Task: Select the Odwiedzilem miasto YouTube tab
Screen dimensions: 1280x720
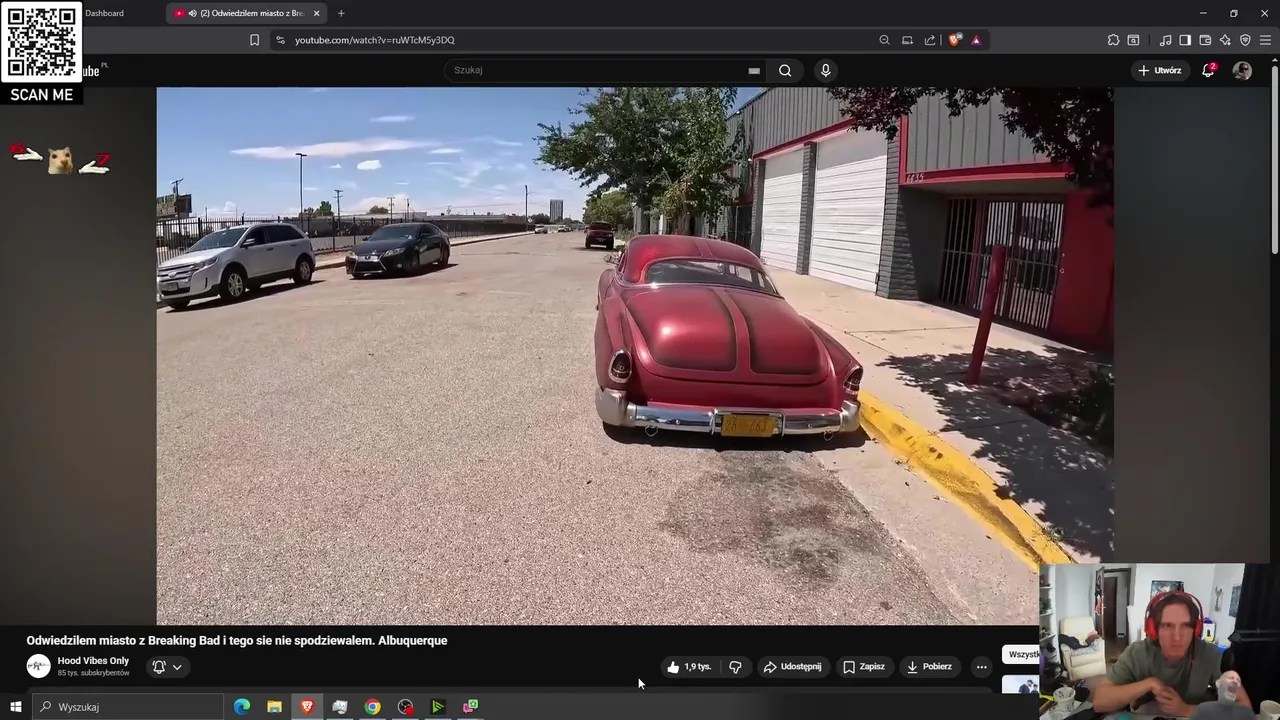Action: [247, 13]
